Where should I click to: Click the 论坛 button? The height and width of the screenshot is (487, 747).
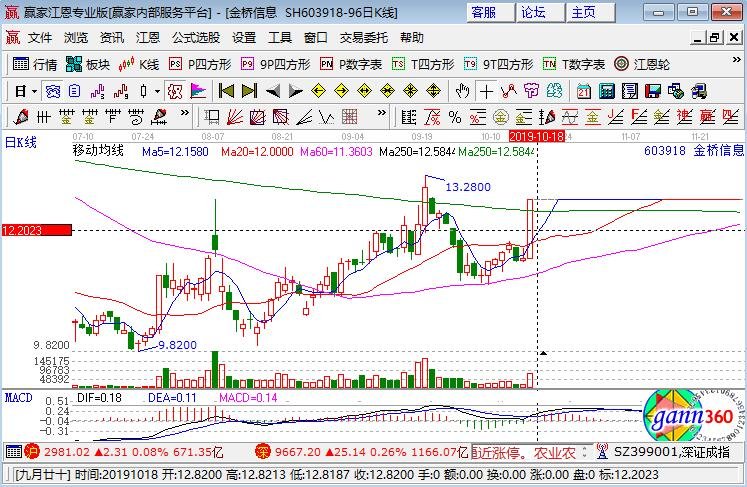tap(541, 12)
